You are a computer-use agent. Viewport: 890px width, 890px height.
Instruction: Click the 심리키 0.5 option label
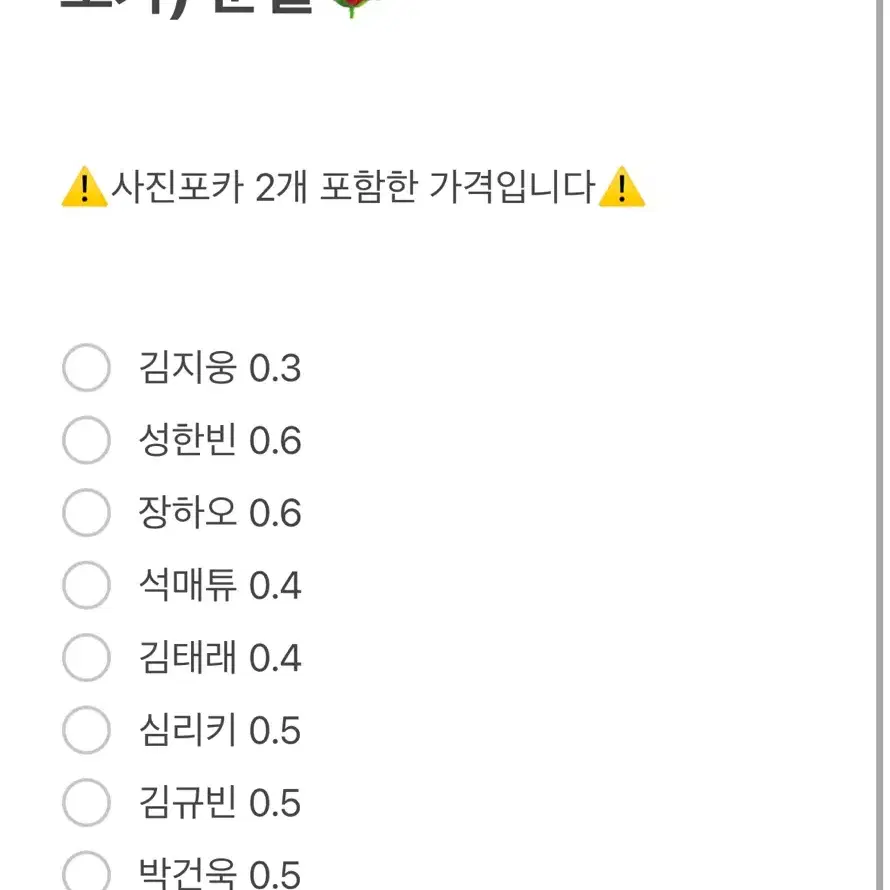(220, 731)
